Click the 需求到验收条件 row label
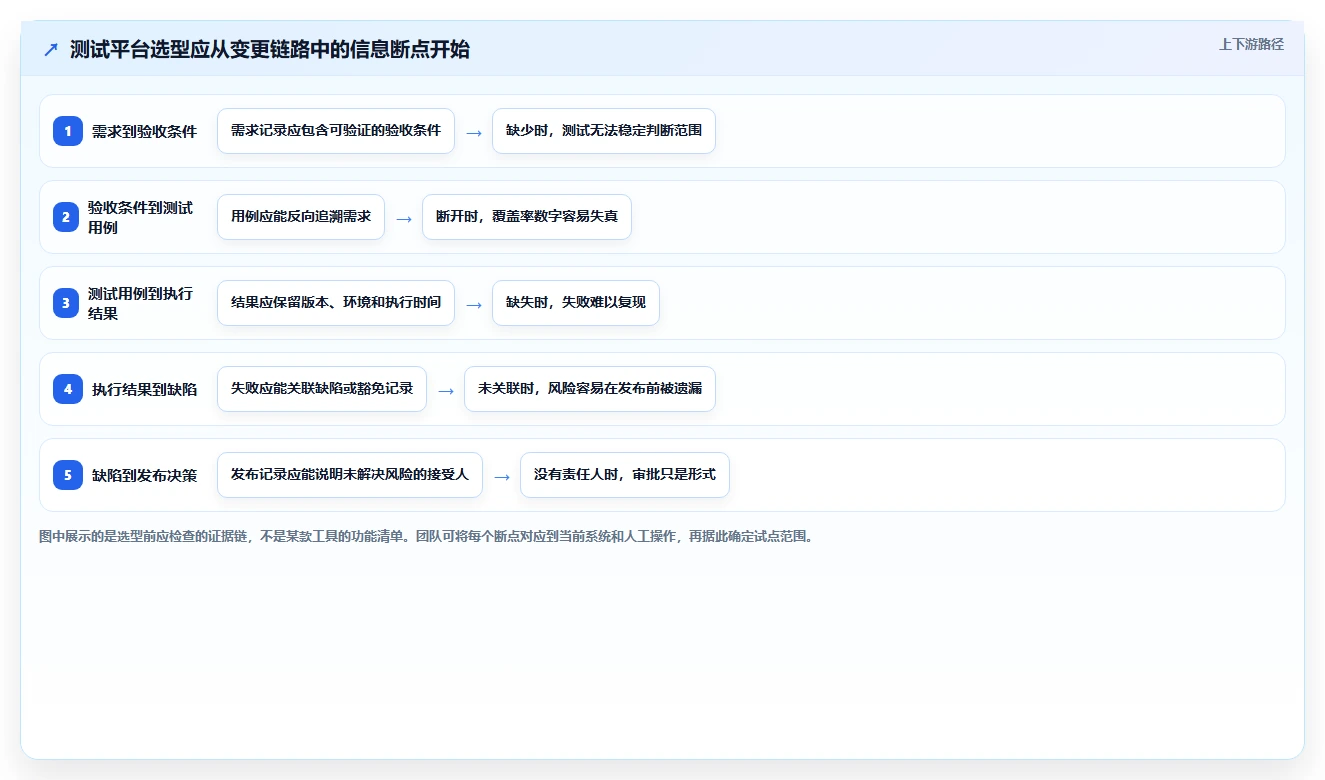Viewport: 1325px width, 780px height. [144, 131]
